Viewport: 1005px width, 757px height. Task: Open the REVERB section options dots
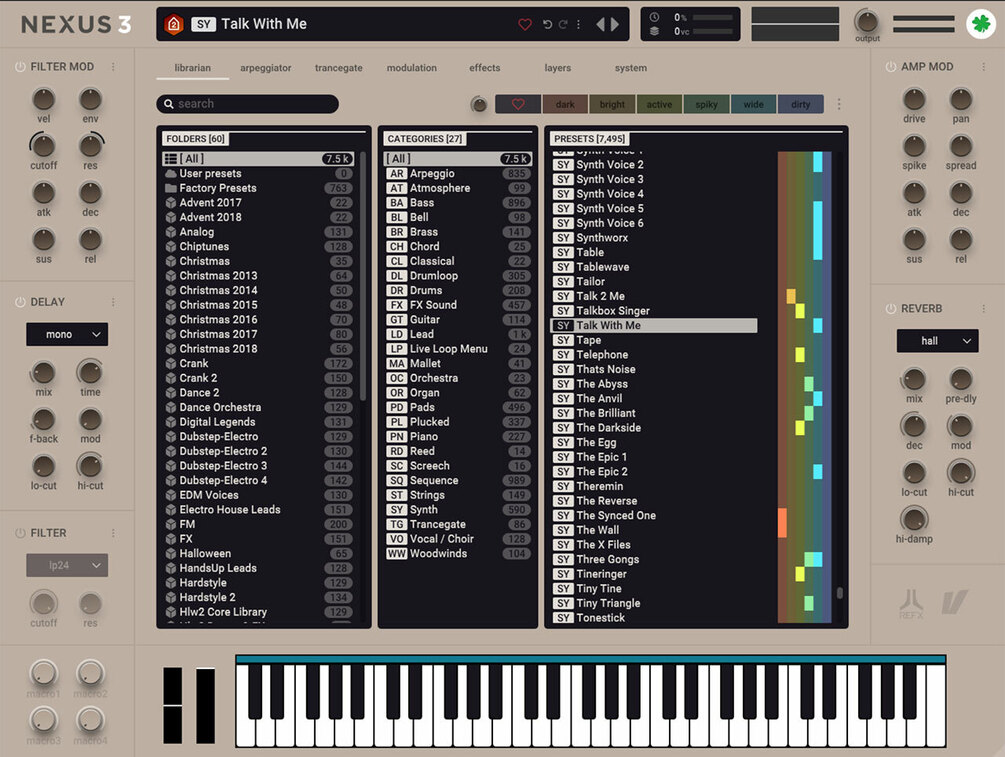[983, 309]
